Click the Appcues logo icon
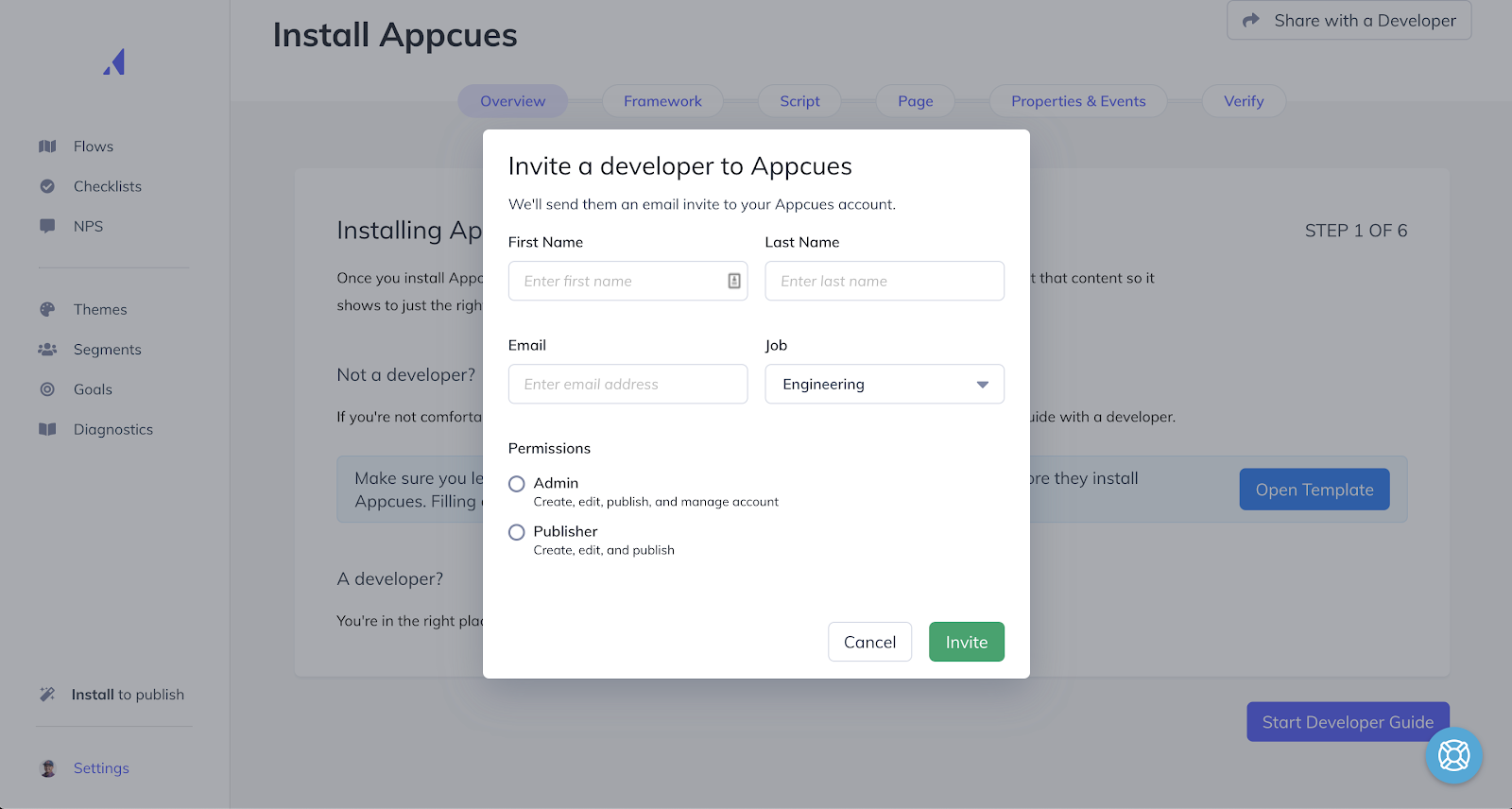This screenshot has width=1512, height=809. click(x=114, y=62)
